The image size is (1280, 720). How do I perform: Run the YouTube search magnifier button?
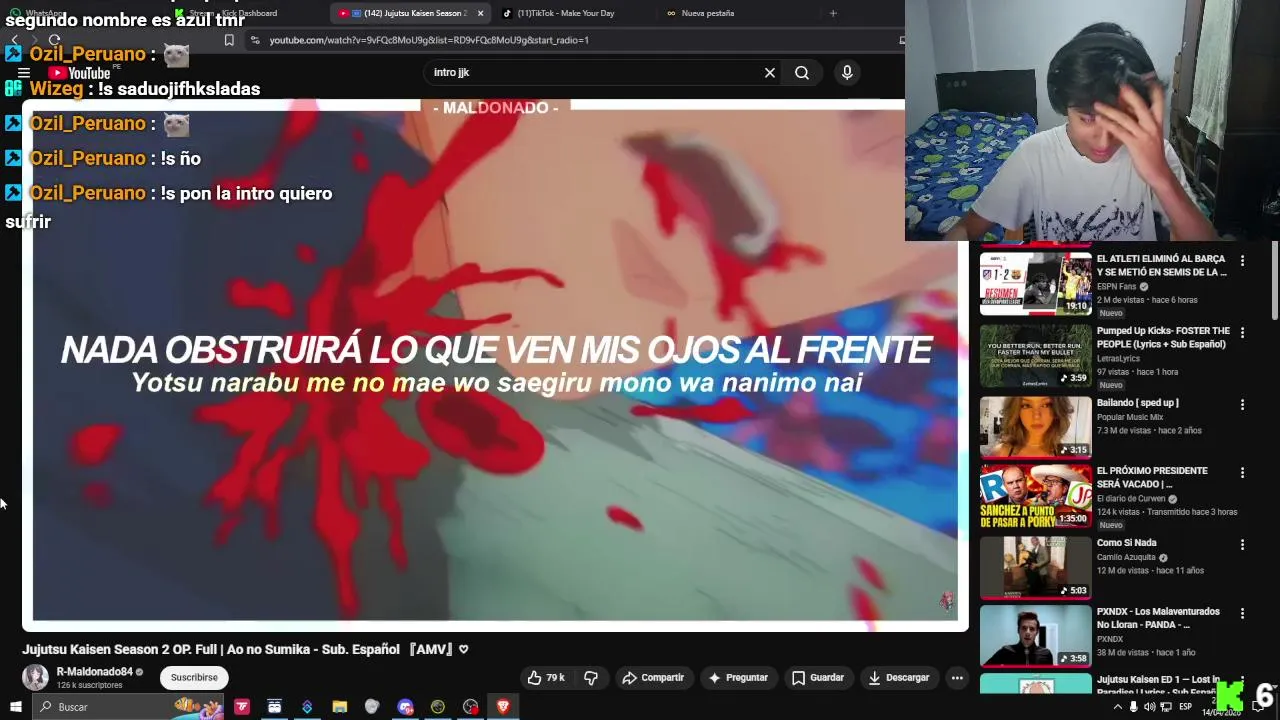[802, 73]
